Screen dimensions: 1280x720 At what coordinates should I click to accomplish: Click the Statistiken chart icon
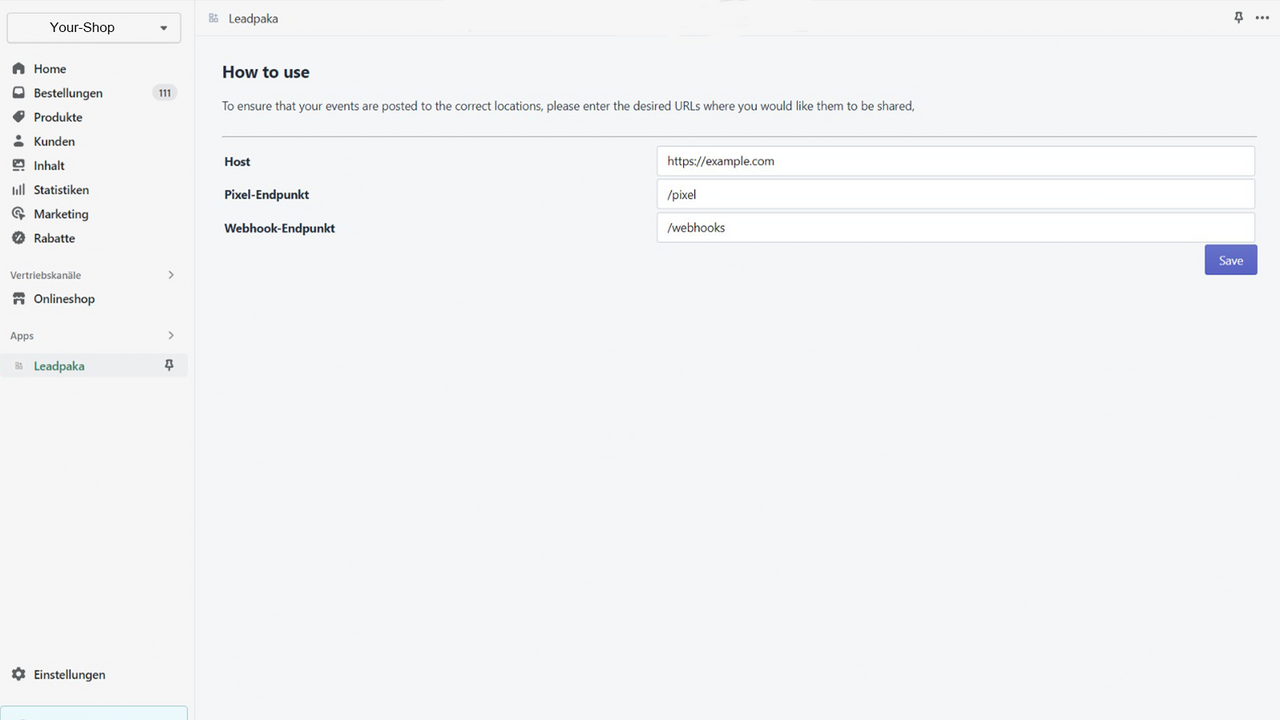(18, 189)
